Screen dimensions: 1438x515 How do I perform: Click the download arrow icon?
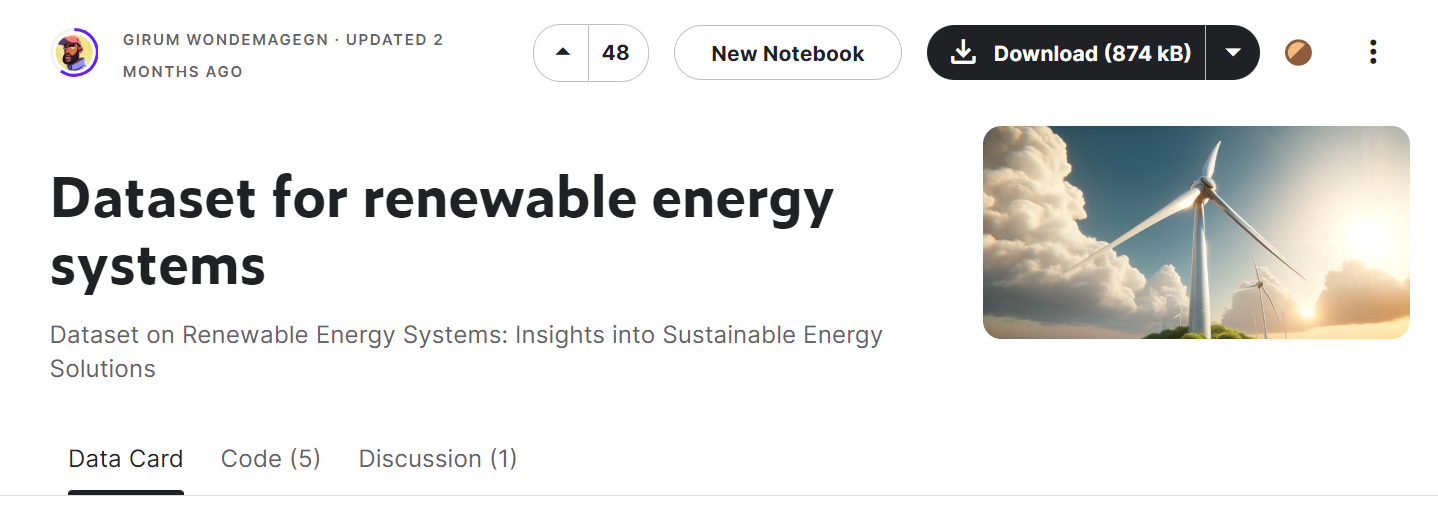963,53
